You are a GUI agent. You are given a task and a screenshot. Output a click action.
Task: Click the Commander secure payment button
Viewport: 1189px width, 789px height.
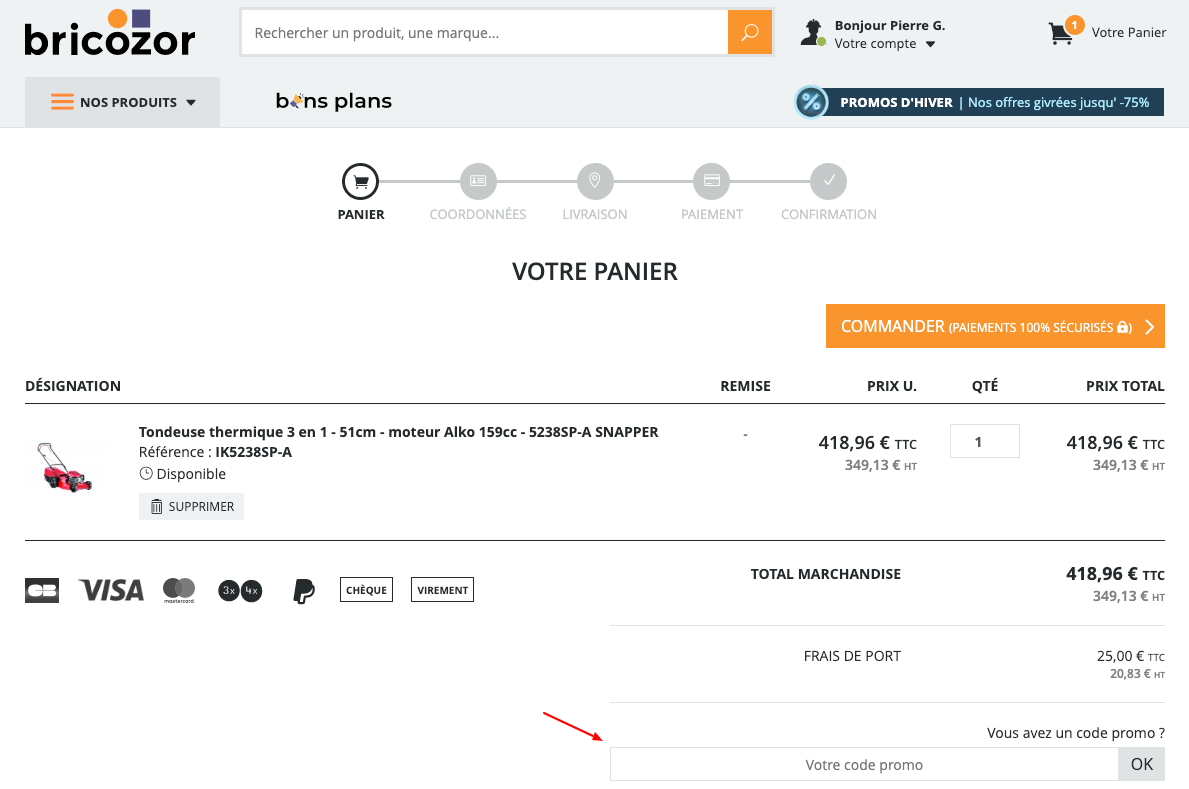tap(995, 326)
